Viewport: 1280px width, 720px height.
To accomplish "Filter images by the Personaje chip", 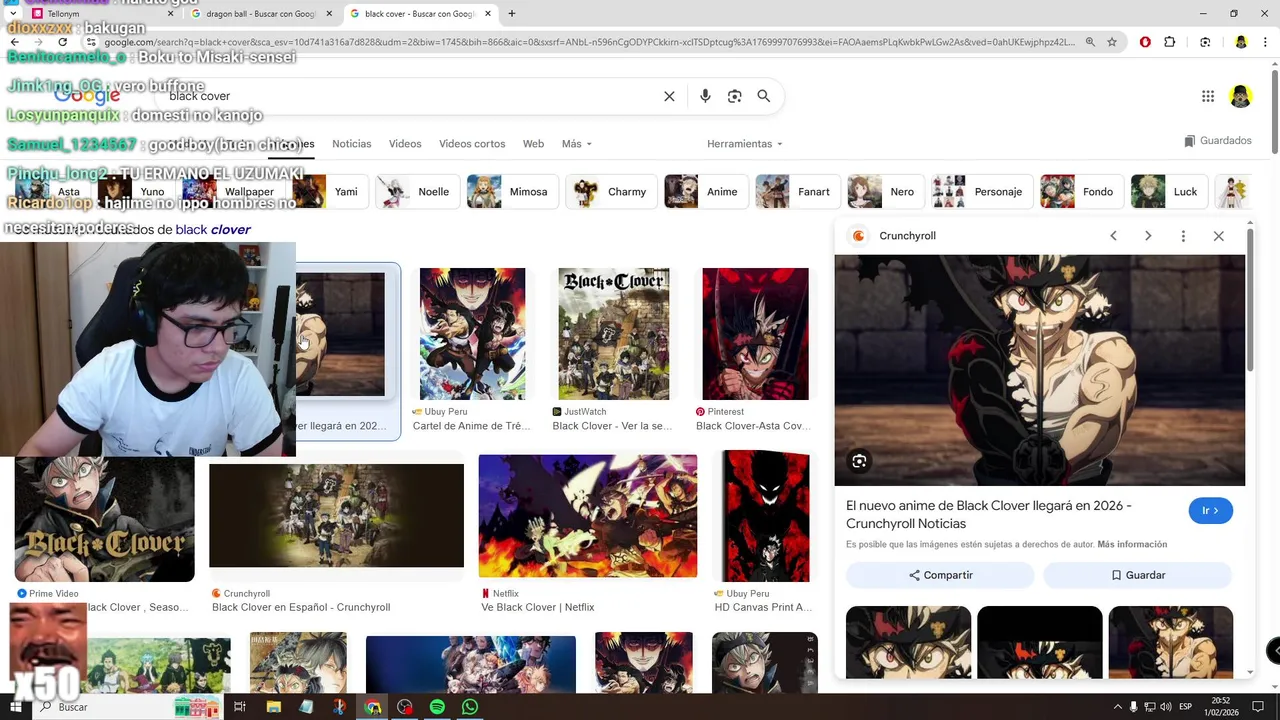I will (982, 192).
